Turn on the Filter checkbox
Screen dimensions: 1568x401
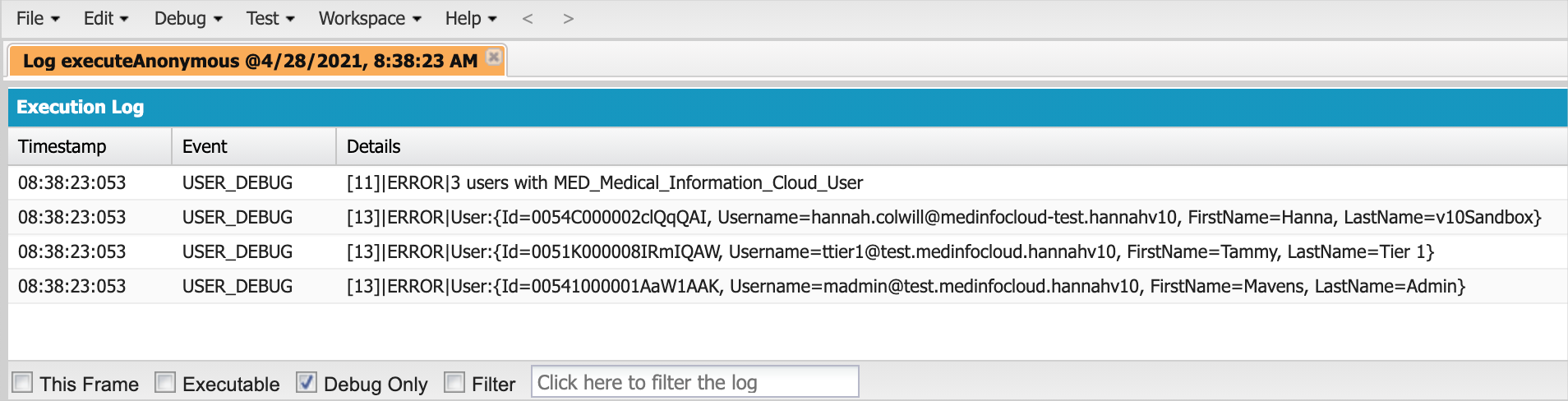pyautogui.click(x=454, y=382)
